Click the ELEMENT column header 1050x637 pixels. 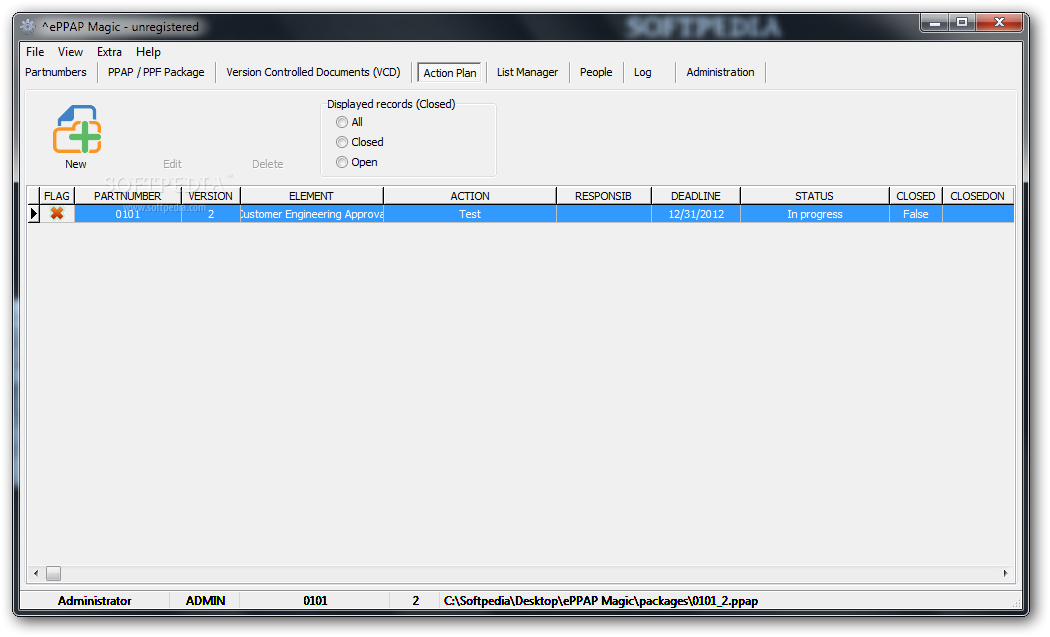click(311, 196)
